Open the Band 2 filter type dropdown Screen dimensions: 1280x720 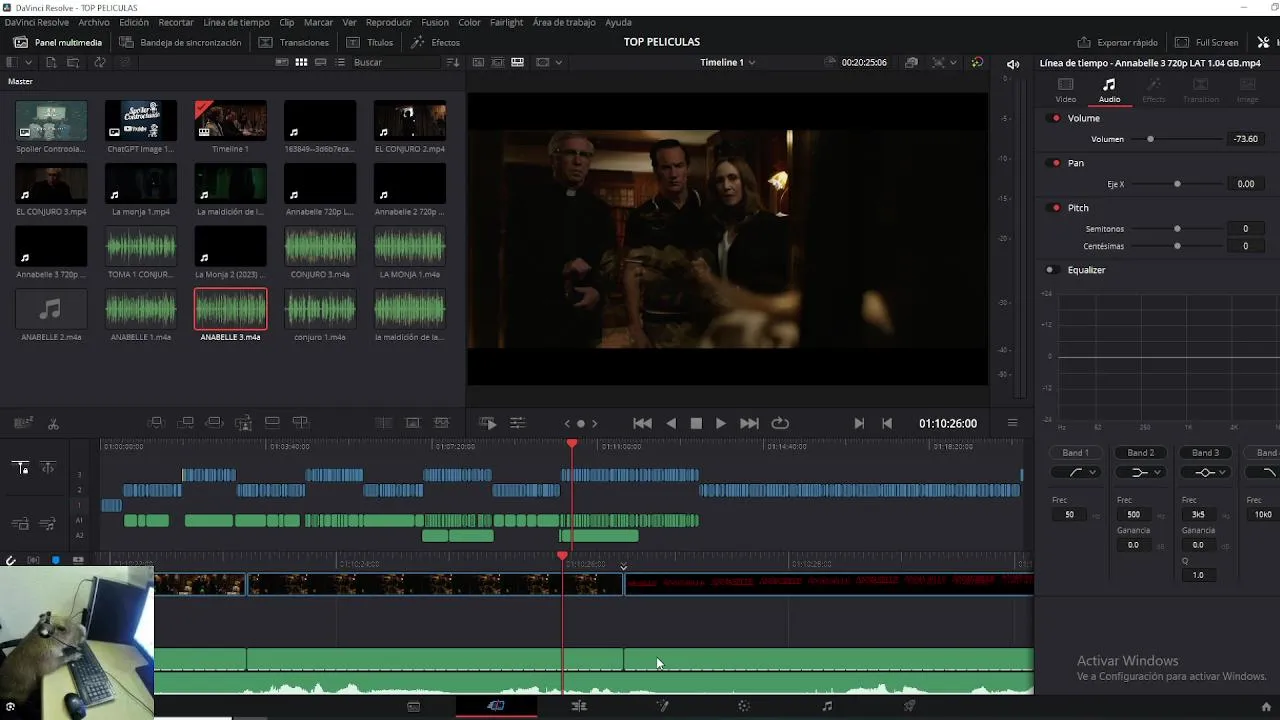coord(1140,472)
